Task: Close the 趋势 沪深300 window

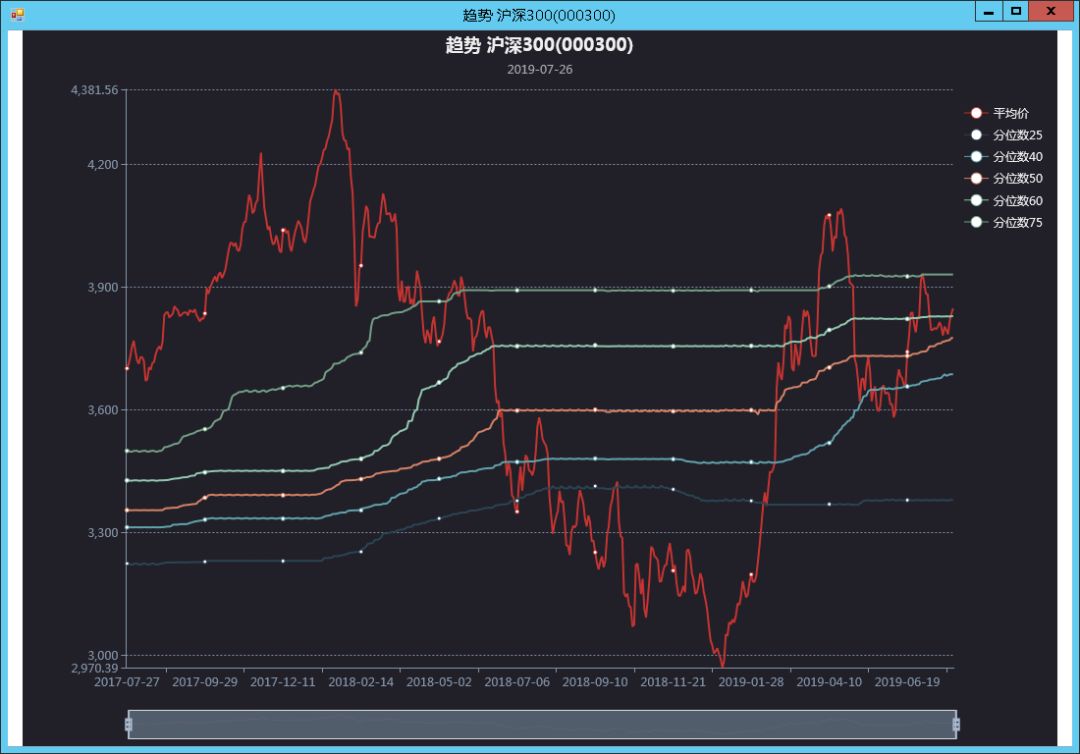Action: pos(1050,11)
